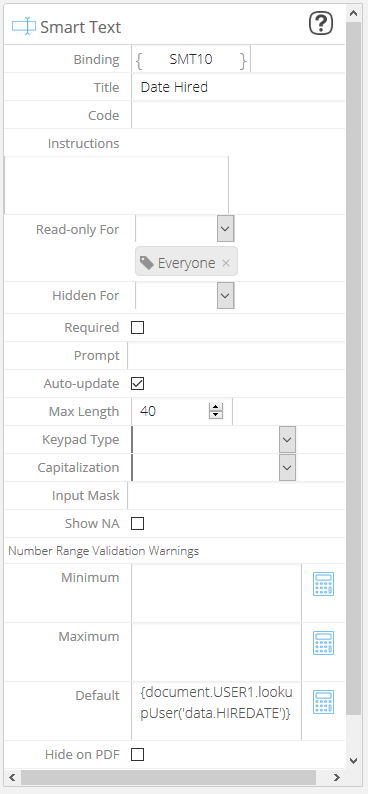The width and height of the screenshot is (368, 794).
Task: Click horizontal scrollbar right arrow
Action: click(x=337, y=777)
